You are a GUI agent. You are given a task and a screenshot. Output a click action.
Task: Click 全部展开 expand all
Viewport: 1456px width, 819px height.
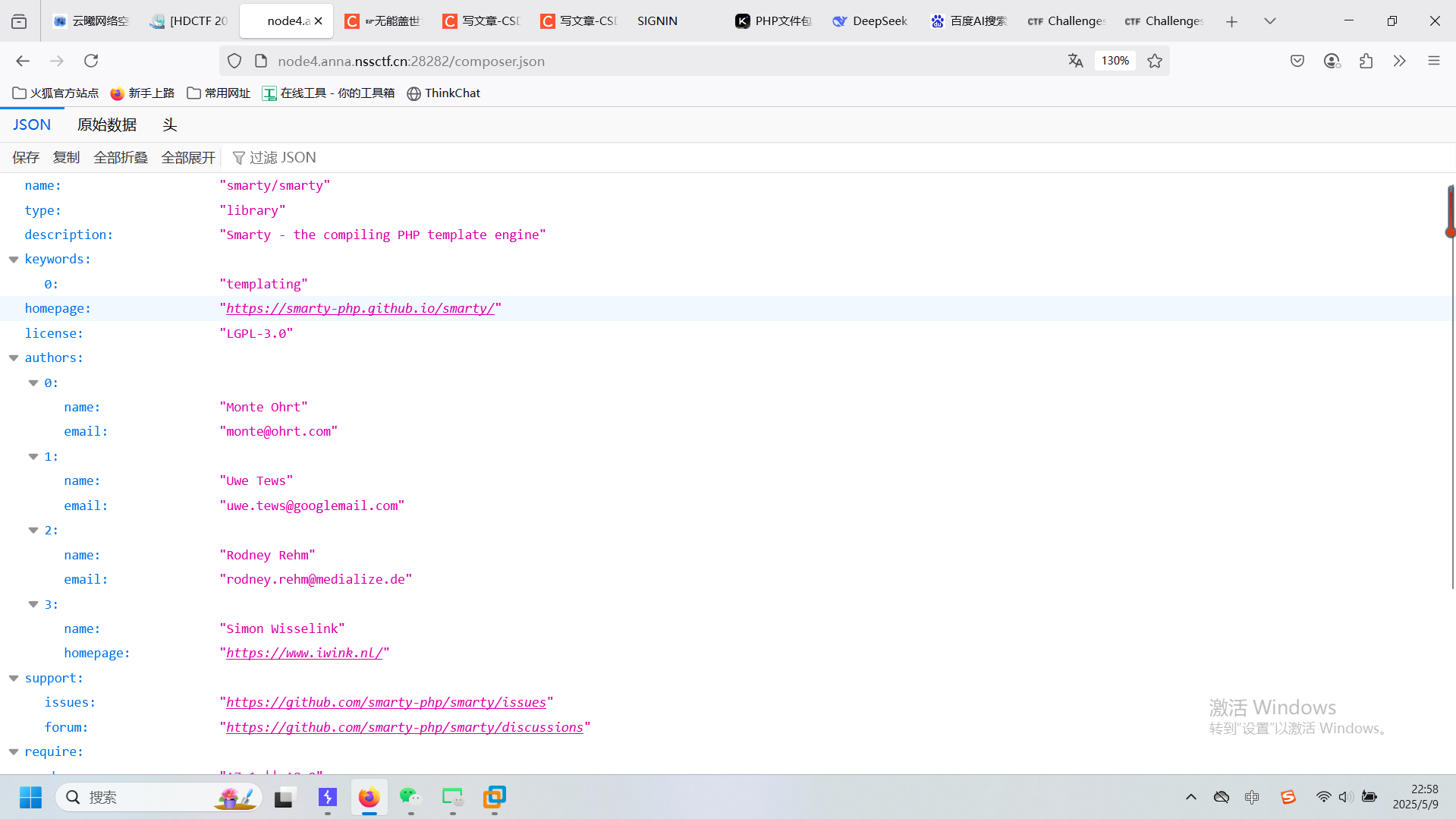[x=188, y=158]
